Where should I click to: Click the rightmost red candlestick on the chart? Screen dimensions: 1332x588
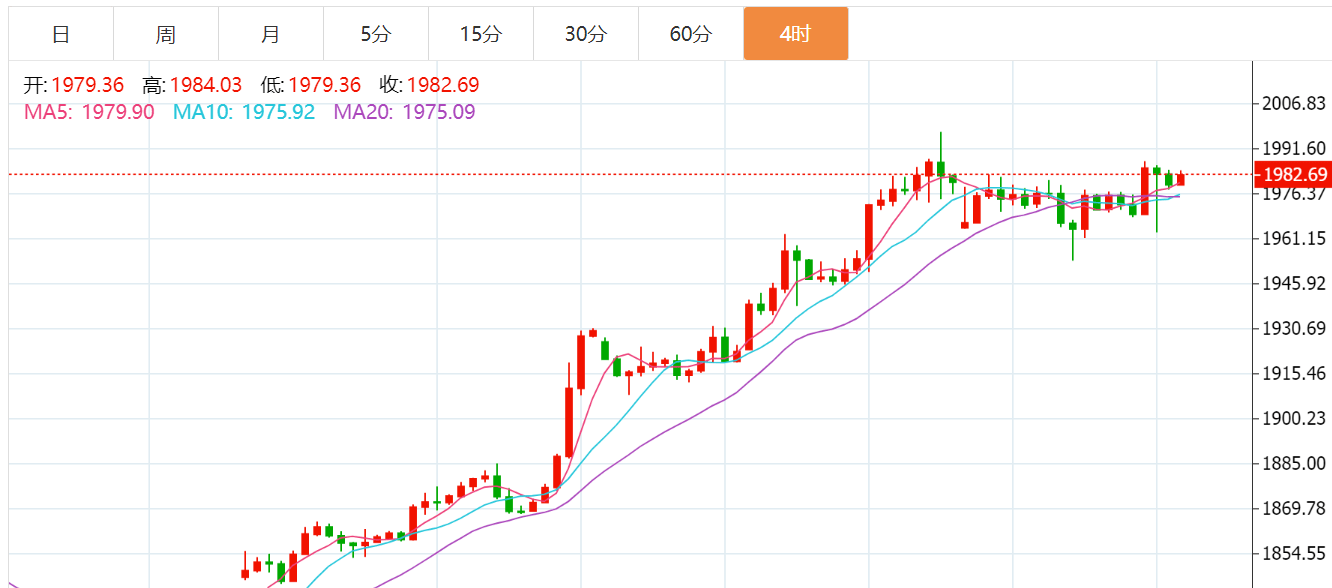pyautogui.click(x=1181, y=179)
